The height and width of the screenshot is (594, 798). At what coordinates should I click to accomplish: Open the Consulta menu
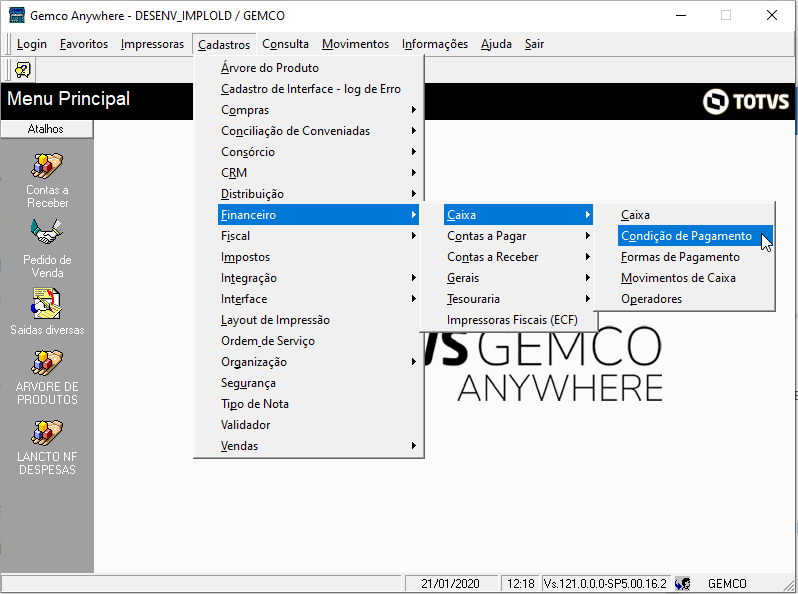click(286, 44)
